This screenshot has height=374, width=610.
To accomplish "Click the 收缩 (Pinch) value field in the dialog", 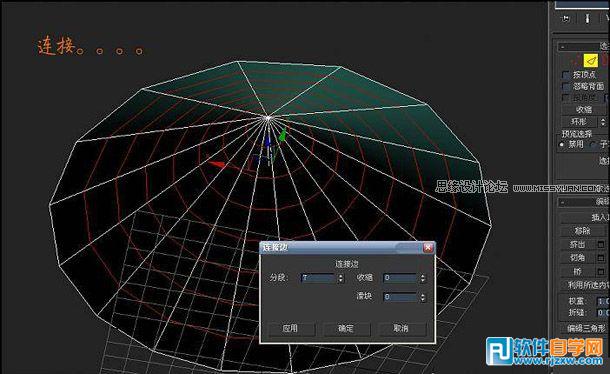I will tap(400, 278).
